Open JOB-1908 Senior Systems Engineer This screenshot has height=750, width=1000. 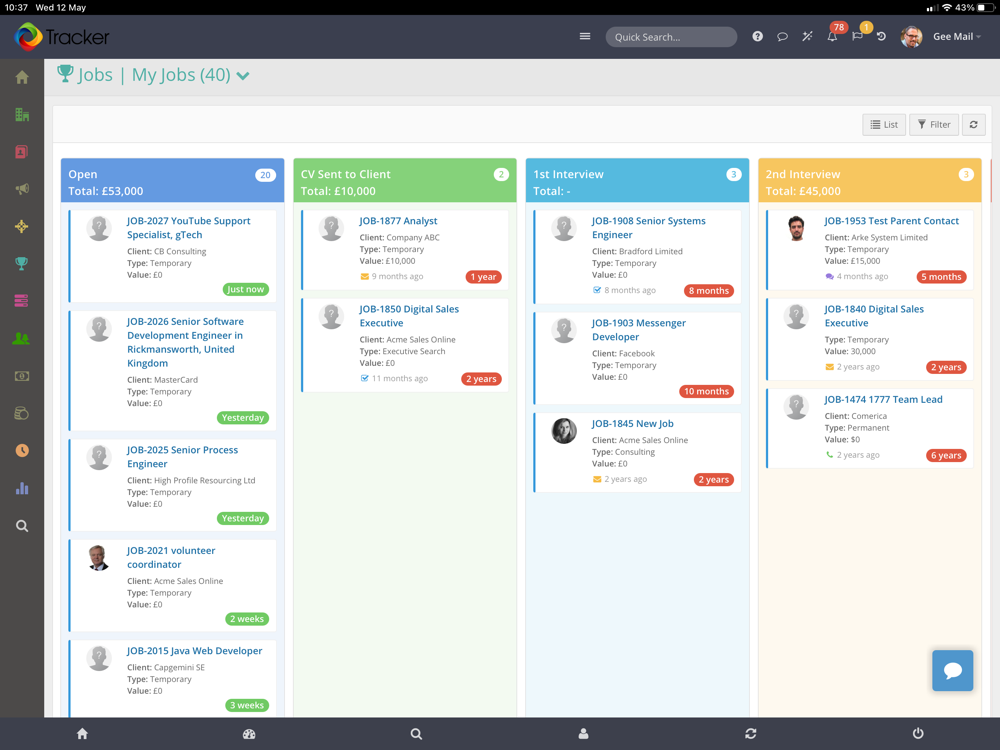pyautogui.click(x=648, y=228)
